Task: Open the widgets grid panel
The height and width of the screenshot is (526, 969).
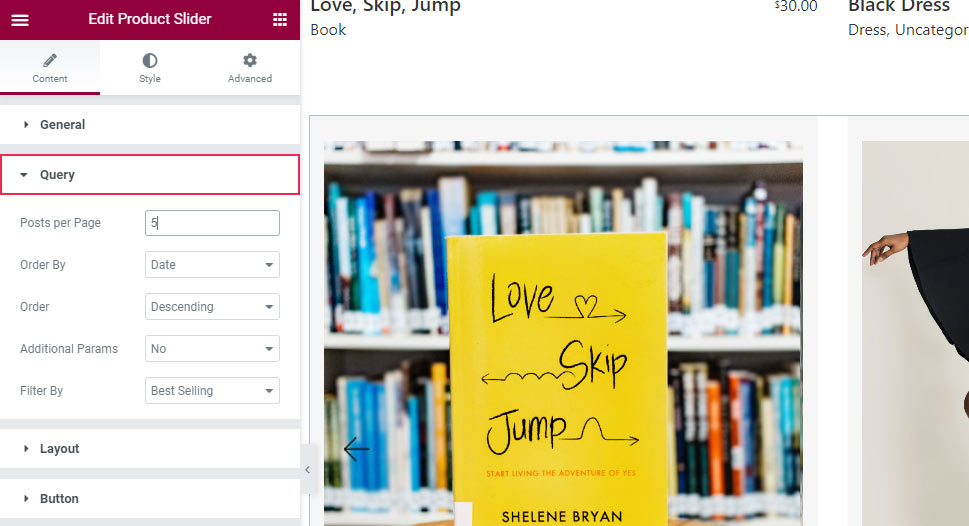Action: coord(280,20)
